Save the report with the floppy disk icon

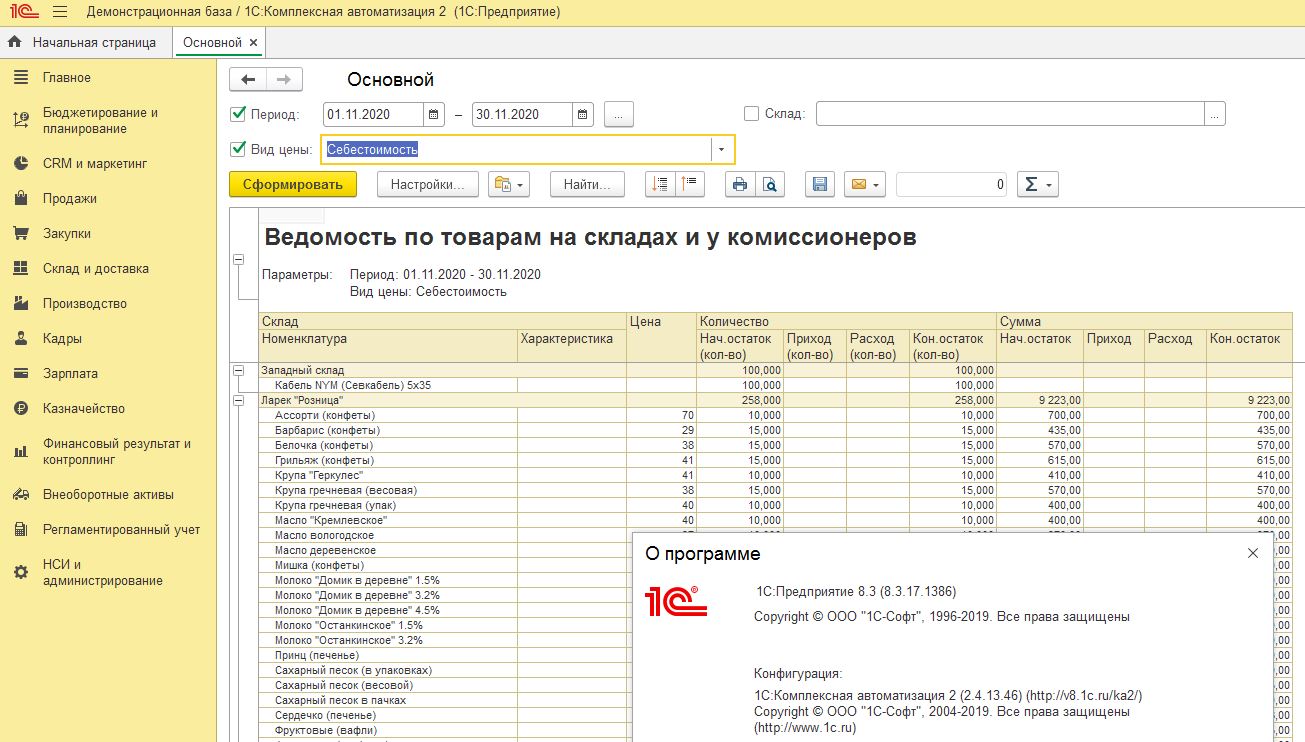(x=820, y=184)
